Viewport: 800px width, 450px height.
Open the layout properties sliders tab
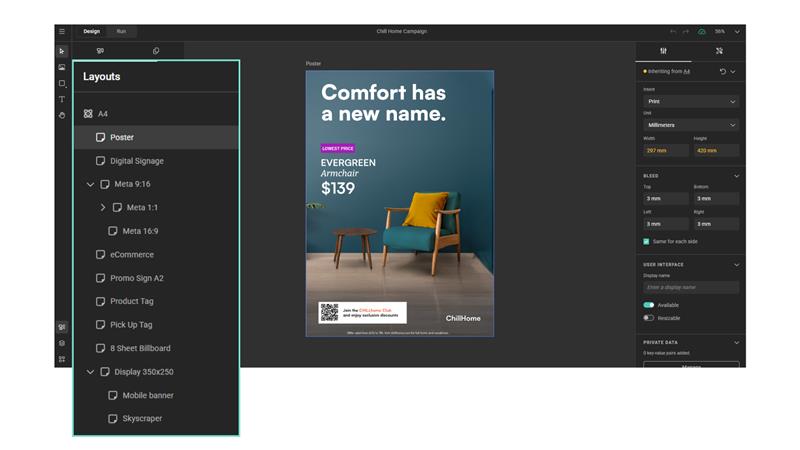tap(663, 51)
